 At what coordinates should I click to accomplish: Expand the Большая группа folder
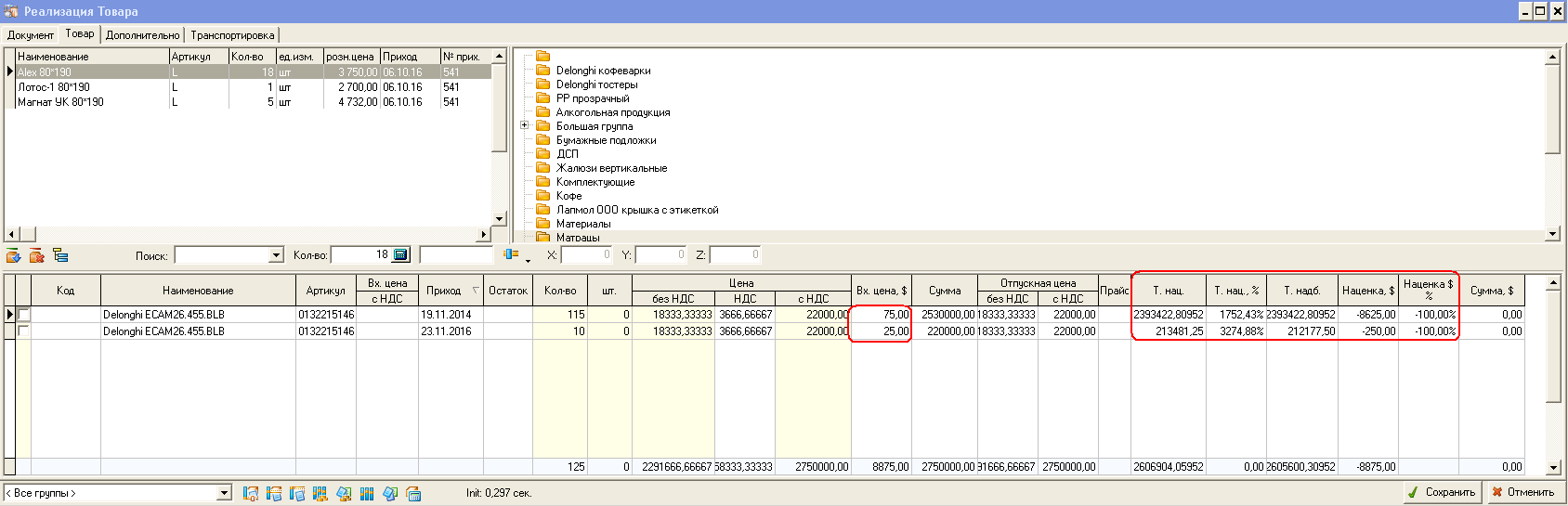[525, 125]
